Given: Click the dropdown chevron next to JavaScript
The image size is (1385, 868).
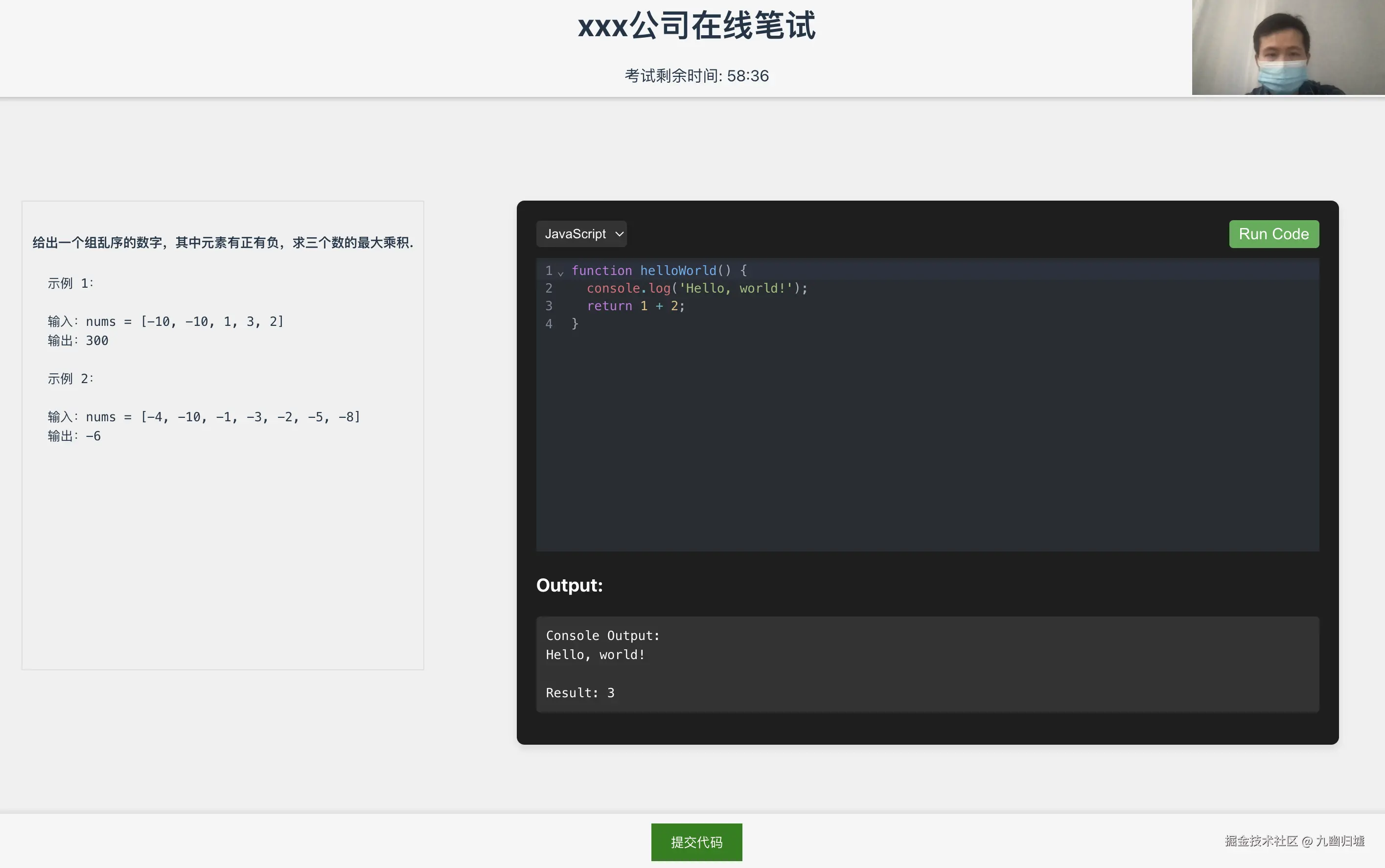Looking at the screenshot, I should [x=619, y=234].
